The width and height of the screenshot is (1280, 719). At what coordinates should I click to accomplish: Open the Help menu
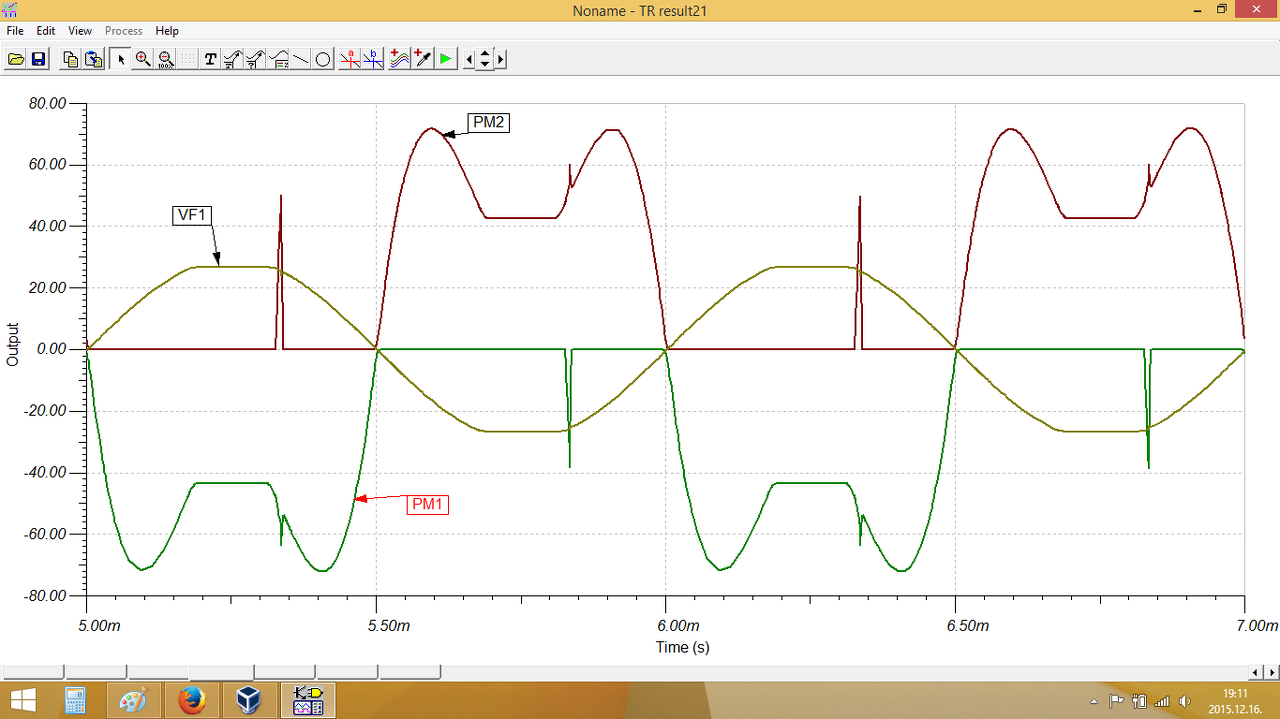pos(167,31)
